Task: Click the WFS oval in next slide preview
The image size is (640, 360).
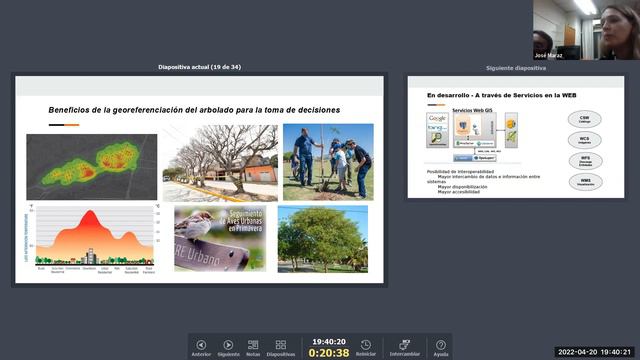Action: tap(585, 161)
